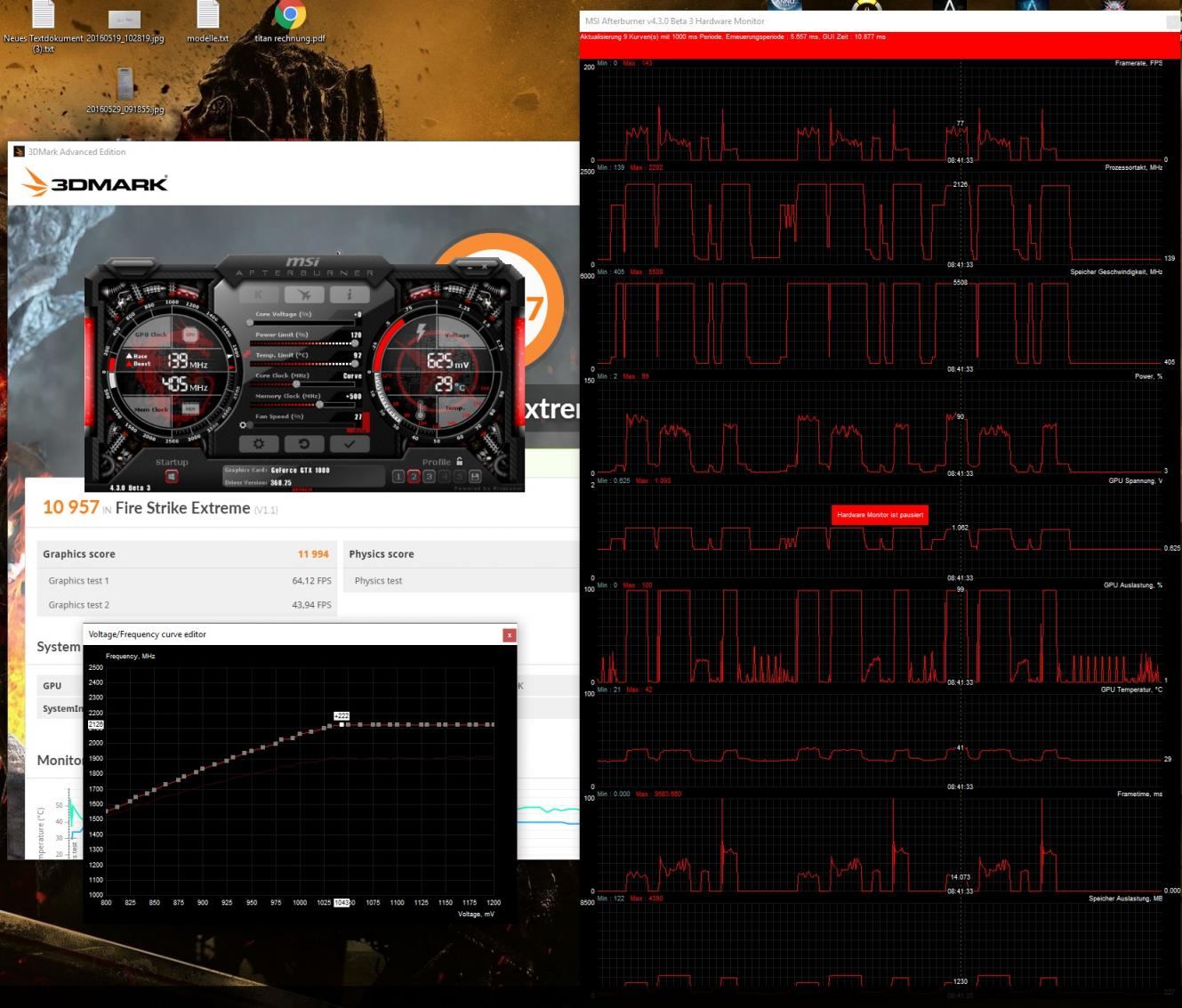This screenshot has height=1008, width=1182.
Task: Click the Detach label under Afterburner
Action: (302, 489)
